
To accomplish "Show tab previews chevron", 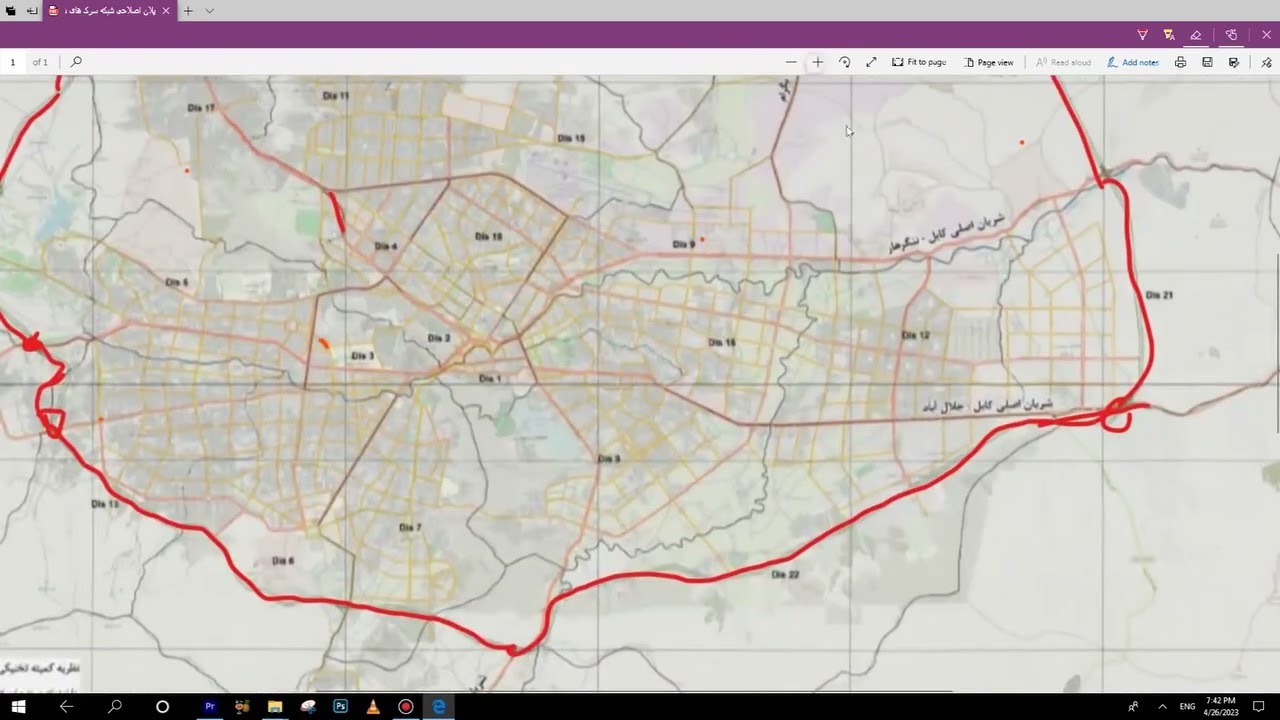I will [209, 11].
